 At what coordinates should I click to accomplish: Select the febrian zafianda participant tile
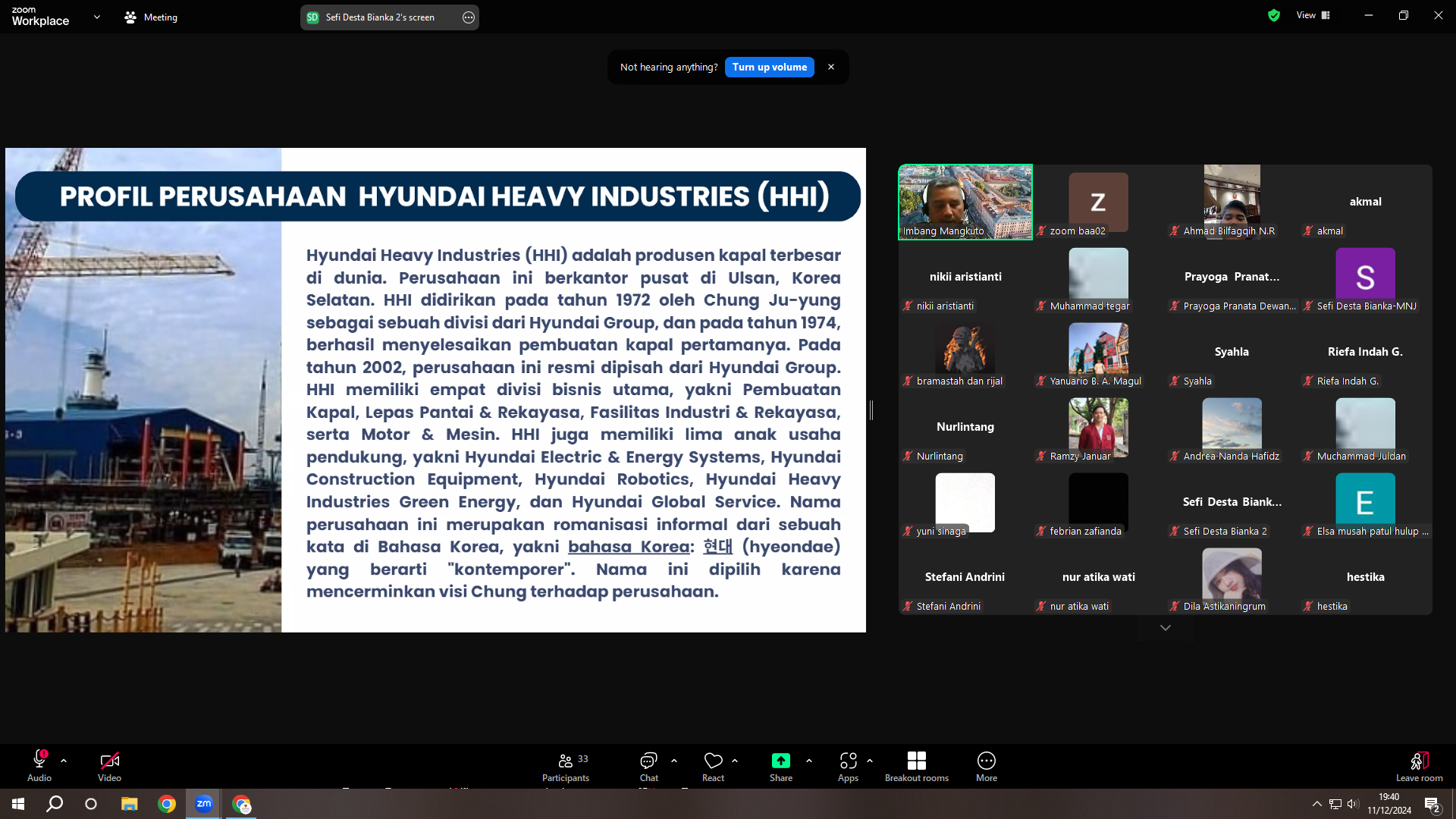pos(1099,502)
